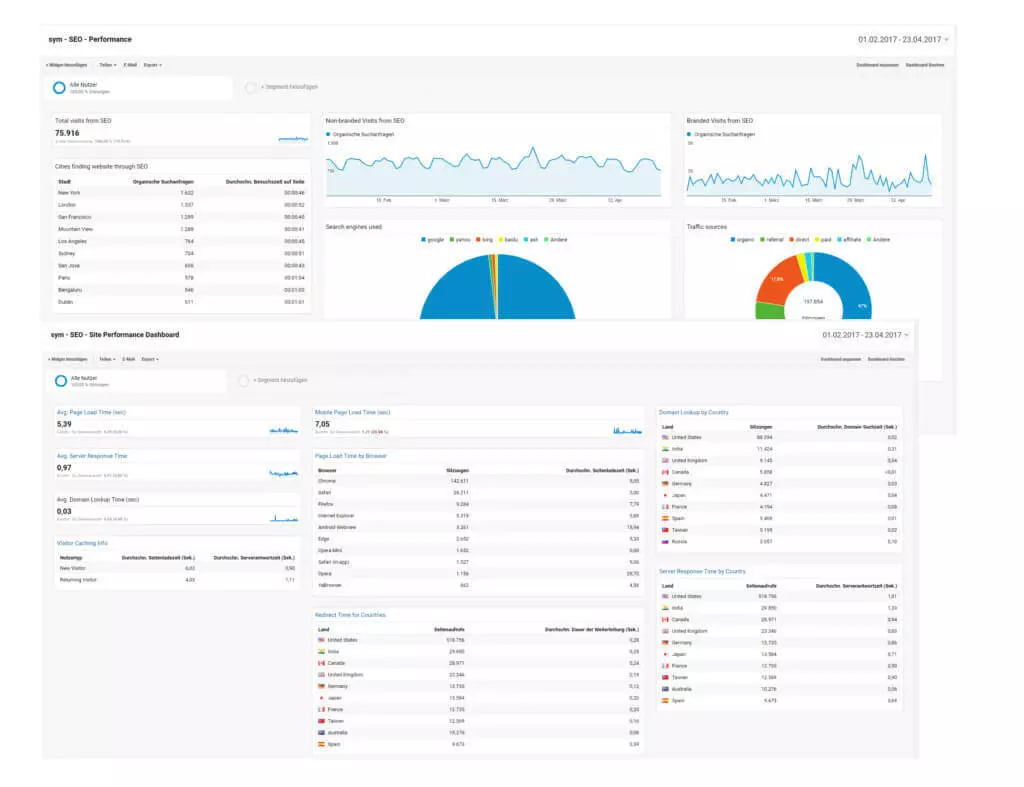This screenshot has height=787, width=1024.
Task: Click baidu legend swatch in Search engines used
Action: [x=502, y=240]
